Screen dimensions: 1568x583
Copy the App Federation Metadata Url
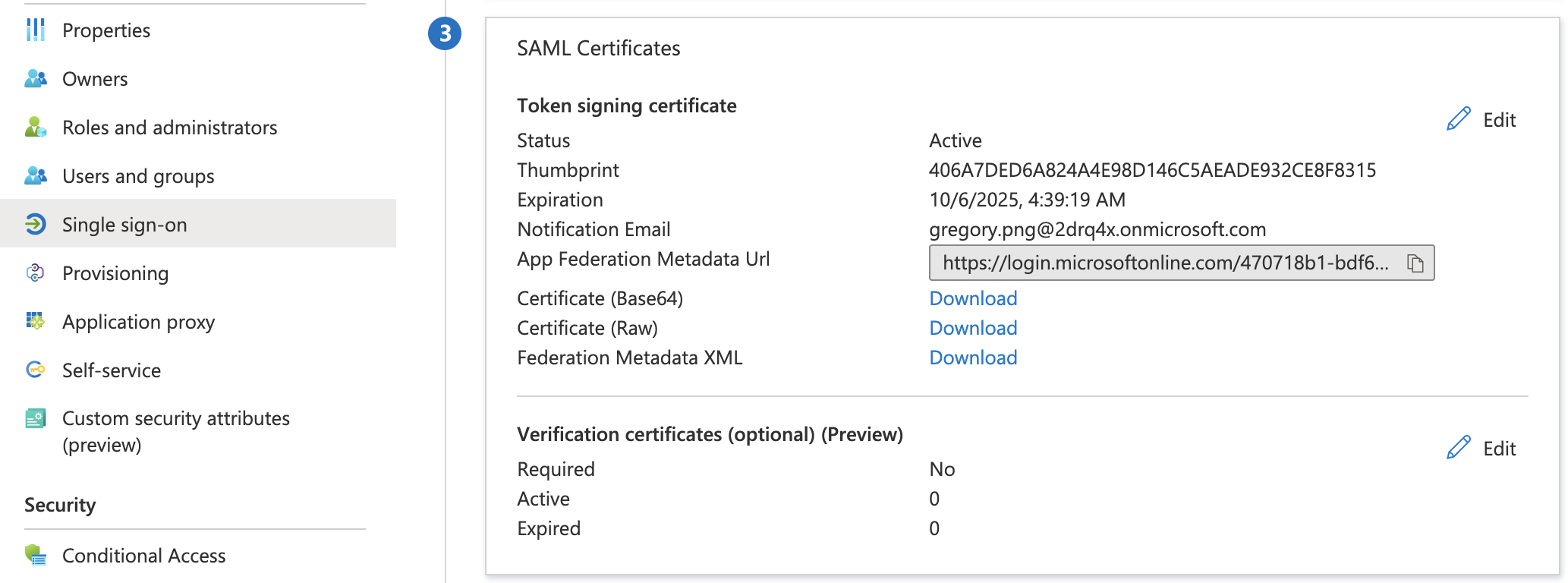click(x=1415, y=263)
